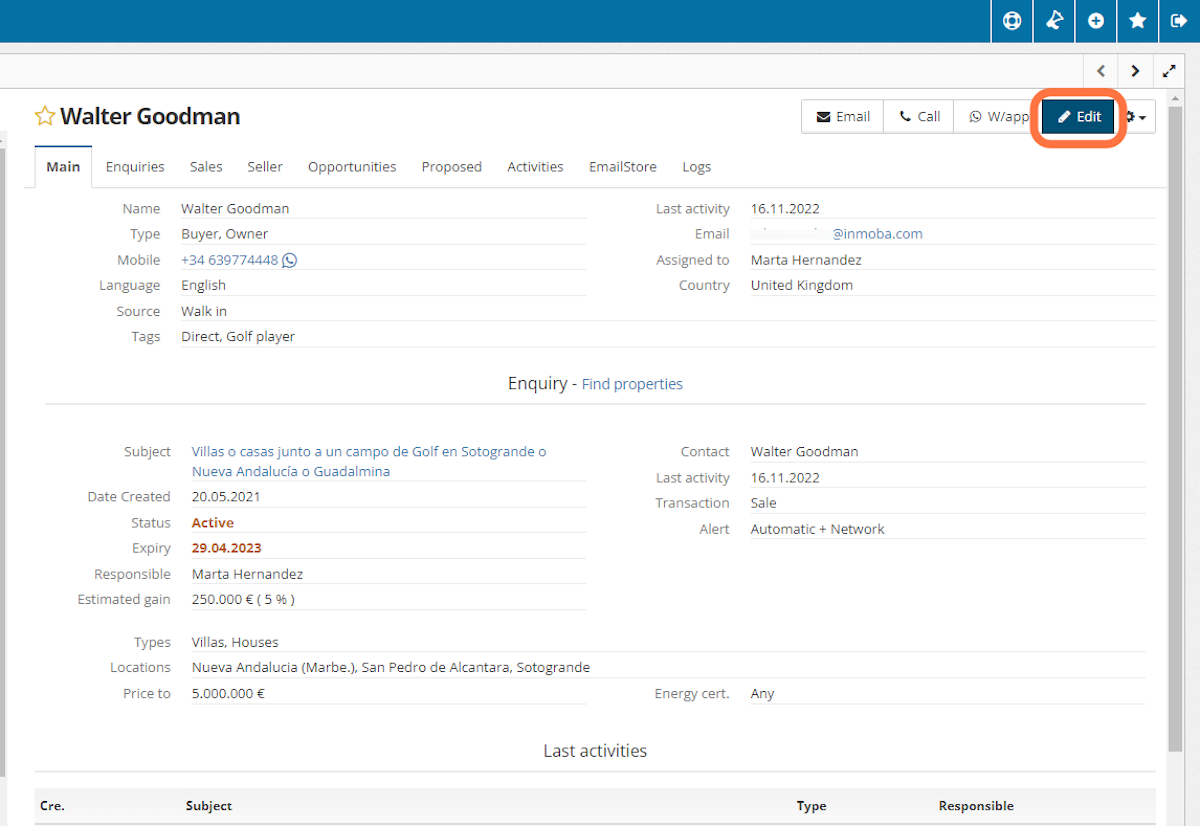The width and height of the screenshot is (1200, 826).
Task: Open the Opportunities tab
Action: tap(352, 167)
